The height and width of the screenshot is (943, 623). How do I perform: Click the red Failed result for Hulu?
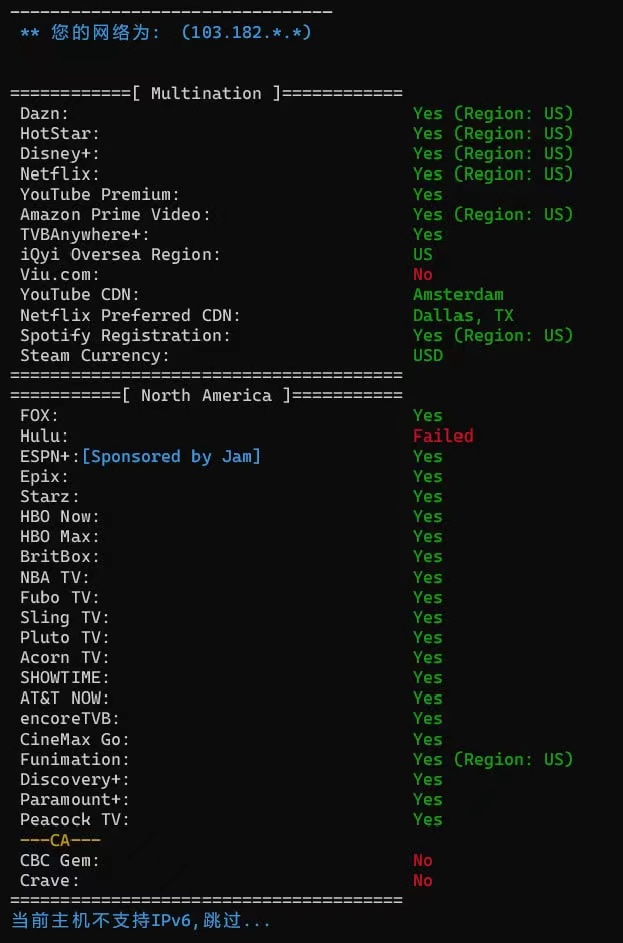click(443, 436)
